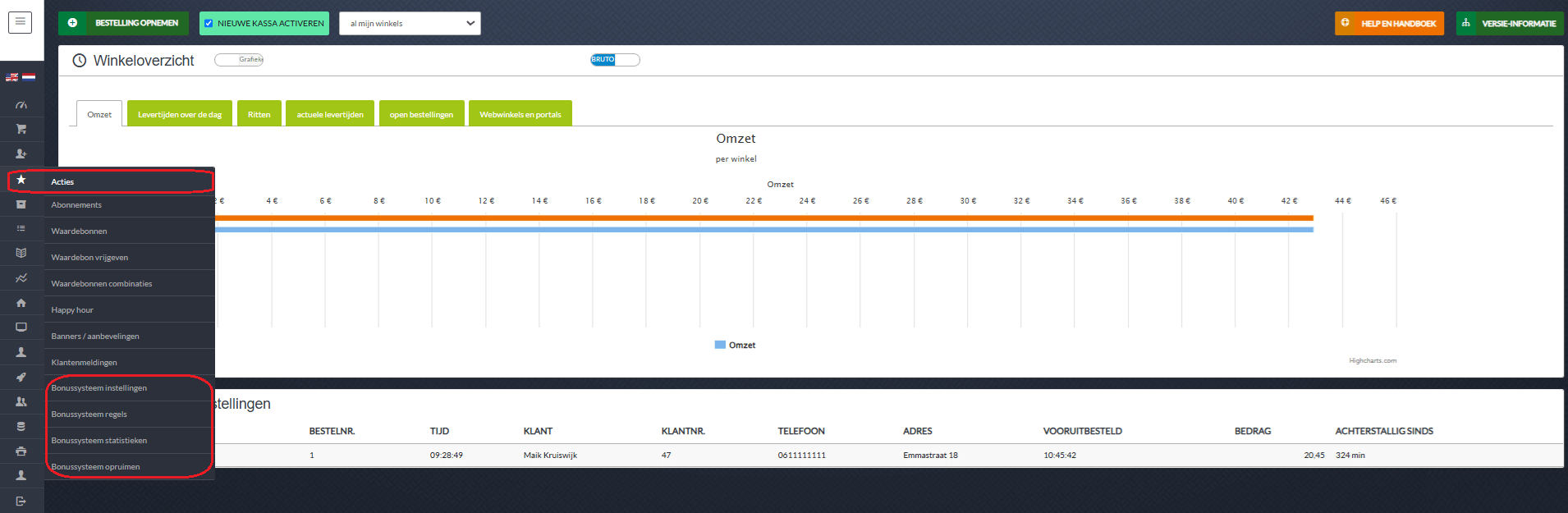Open the open-book sidebar icon

point(21,253)
